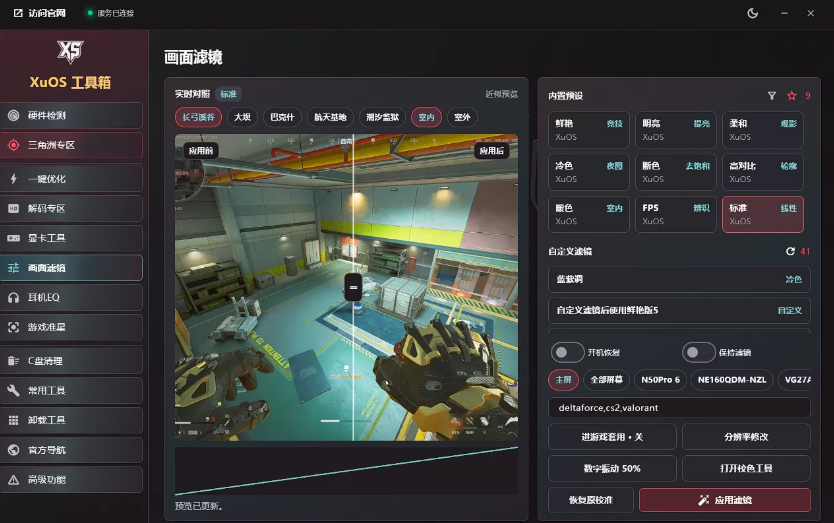Click the 标准 tag beside 实时对照
Screen dimensions: 834x523
229,94
